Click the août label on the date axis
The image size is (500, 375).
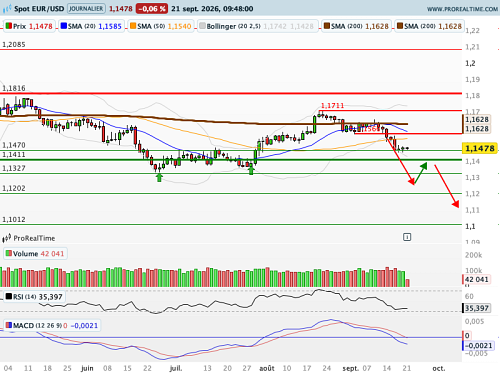tap(267, 368)
